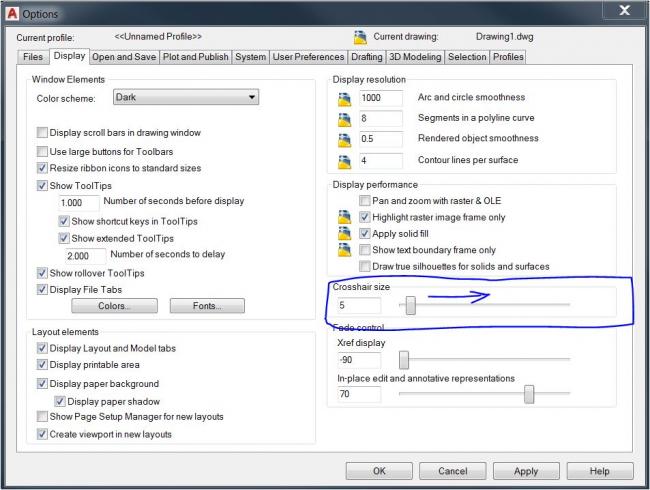
Task: Enable Display scroll bars in drawing window
Action: (42, 133)
